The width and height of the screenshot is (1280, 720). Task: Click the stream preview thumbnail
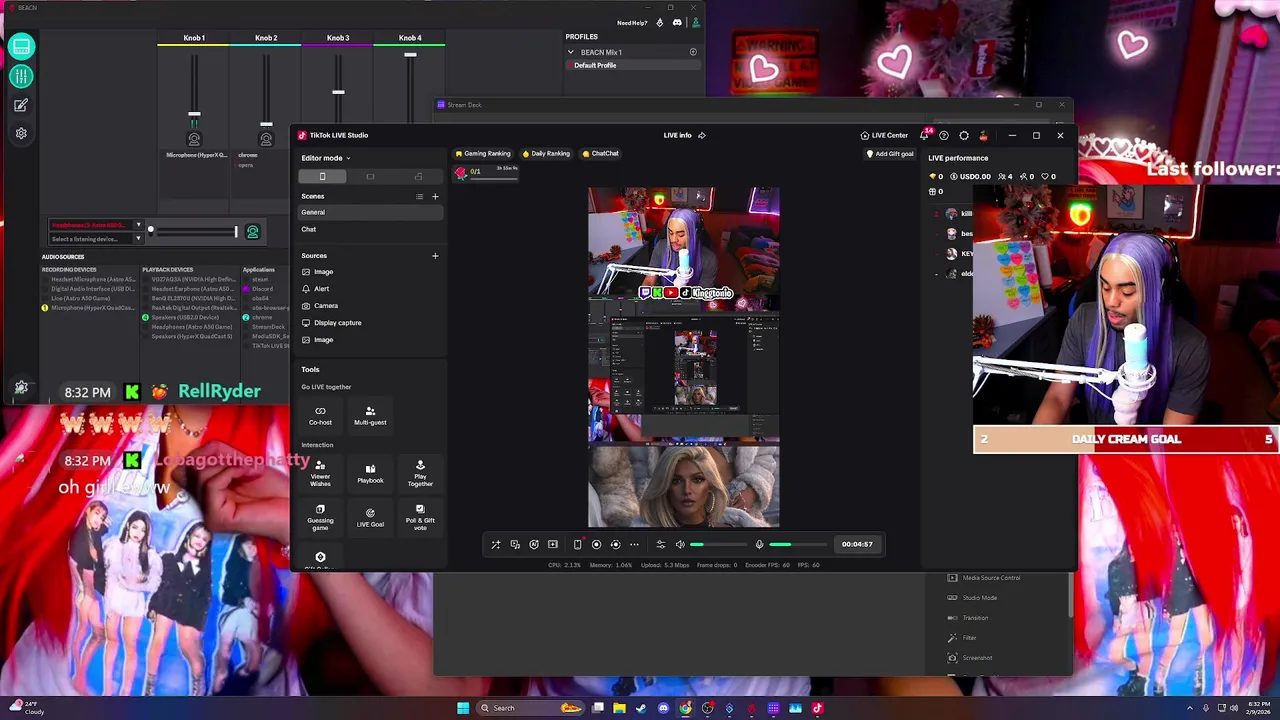coord(683,357)
